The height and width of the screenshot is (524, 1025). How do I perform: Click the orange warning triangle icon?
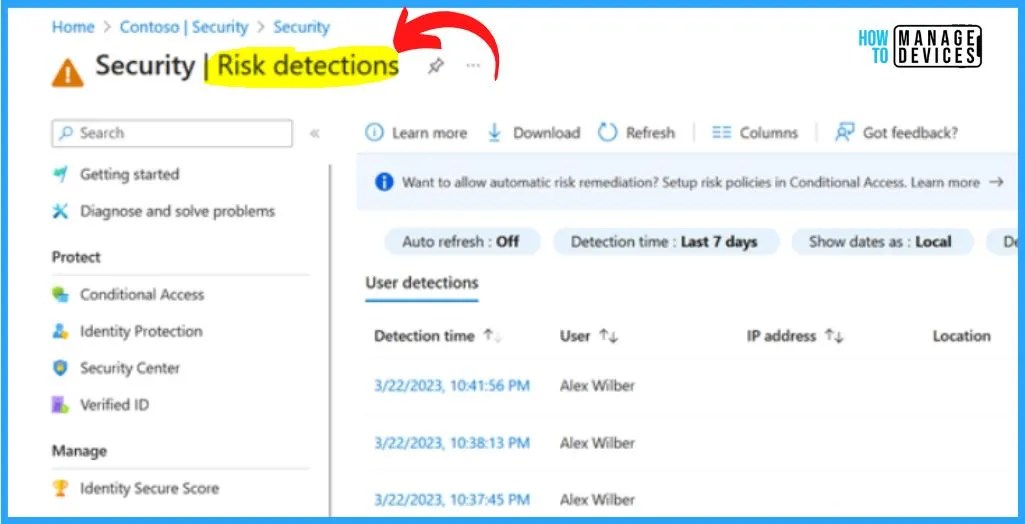[68, 73]
